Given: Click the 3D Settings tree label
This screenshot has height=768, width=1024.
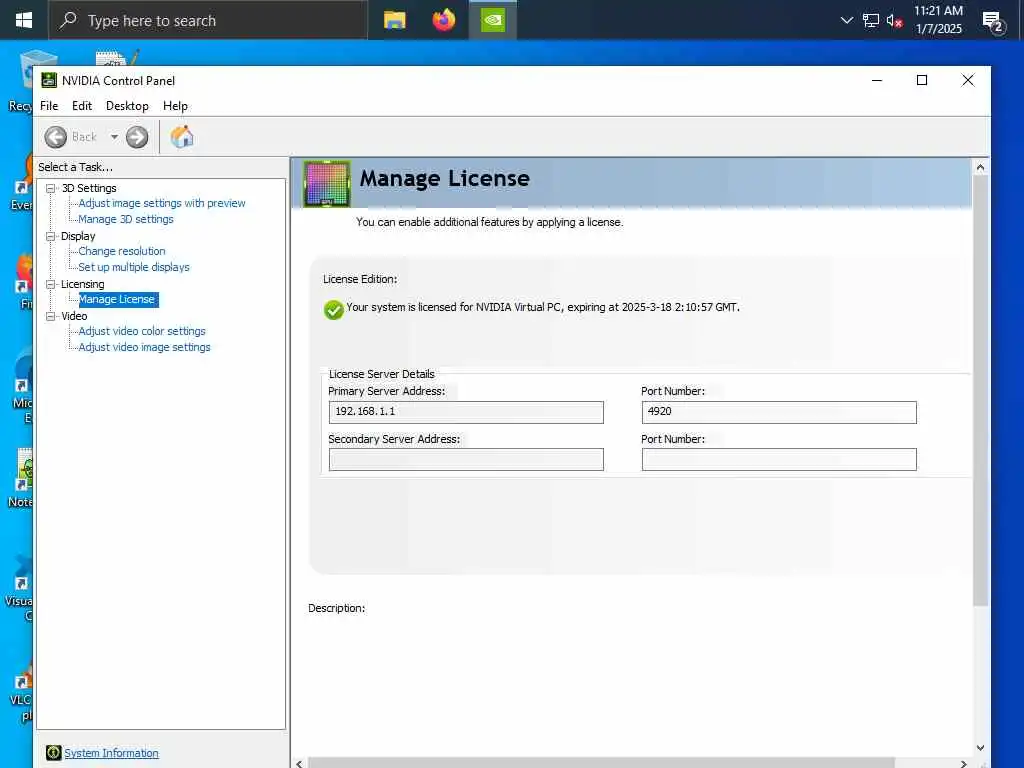Looking at the screenshot, I should 89,188.
